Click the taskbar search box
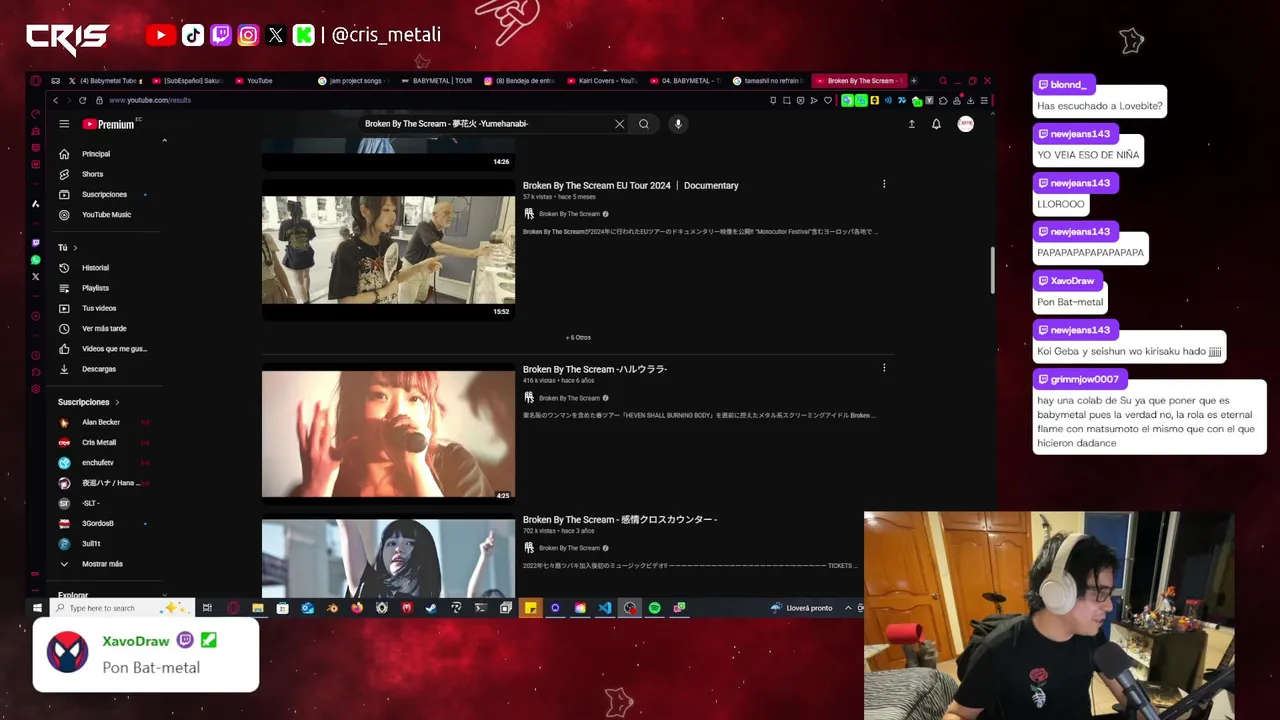1280x720 pixels. click(120, 608)
